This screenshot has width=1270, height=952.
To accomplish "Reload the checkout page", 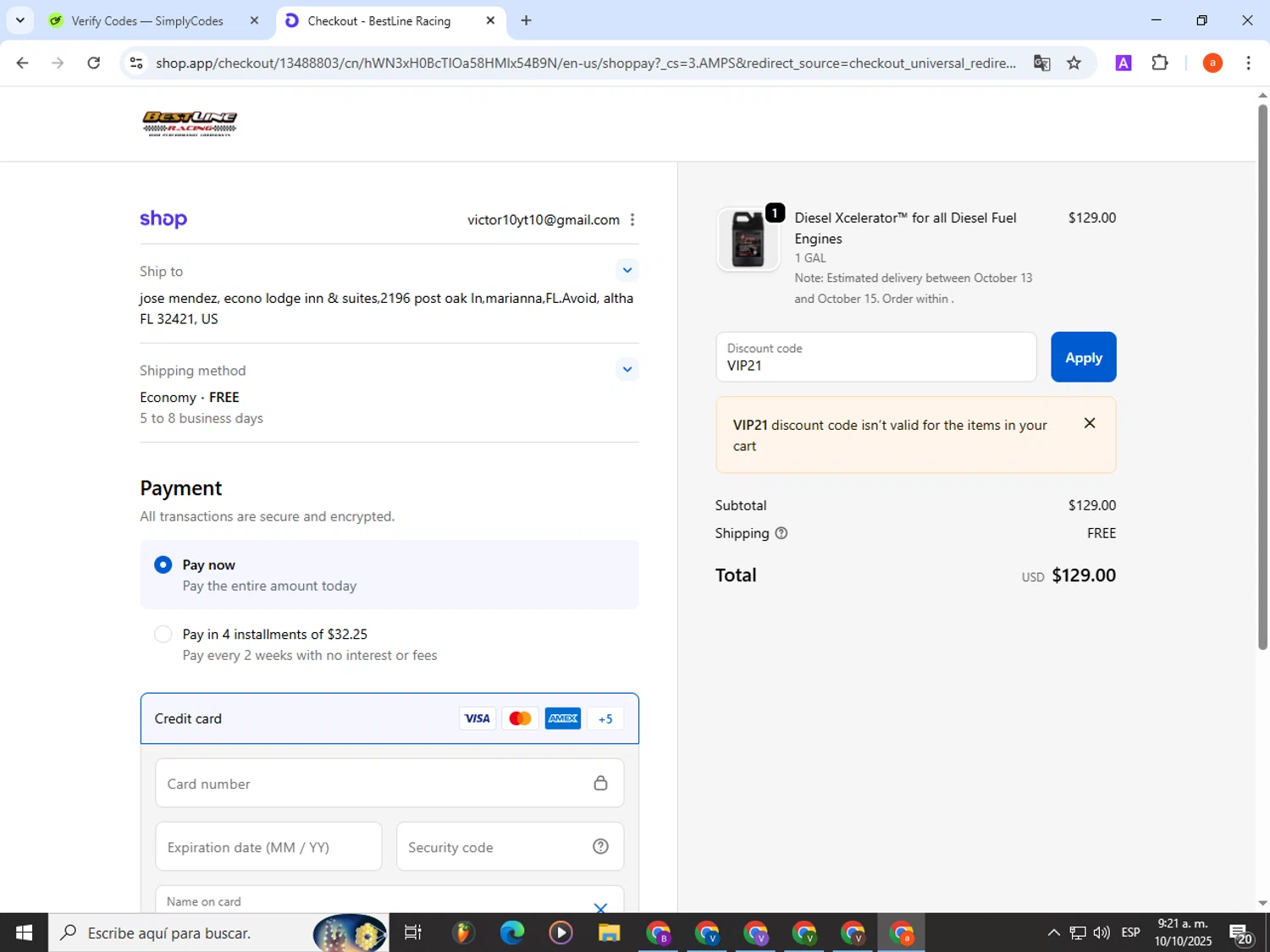I will [x=94, y=63].
